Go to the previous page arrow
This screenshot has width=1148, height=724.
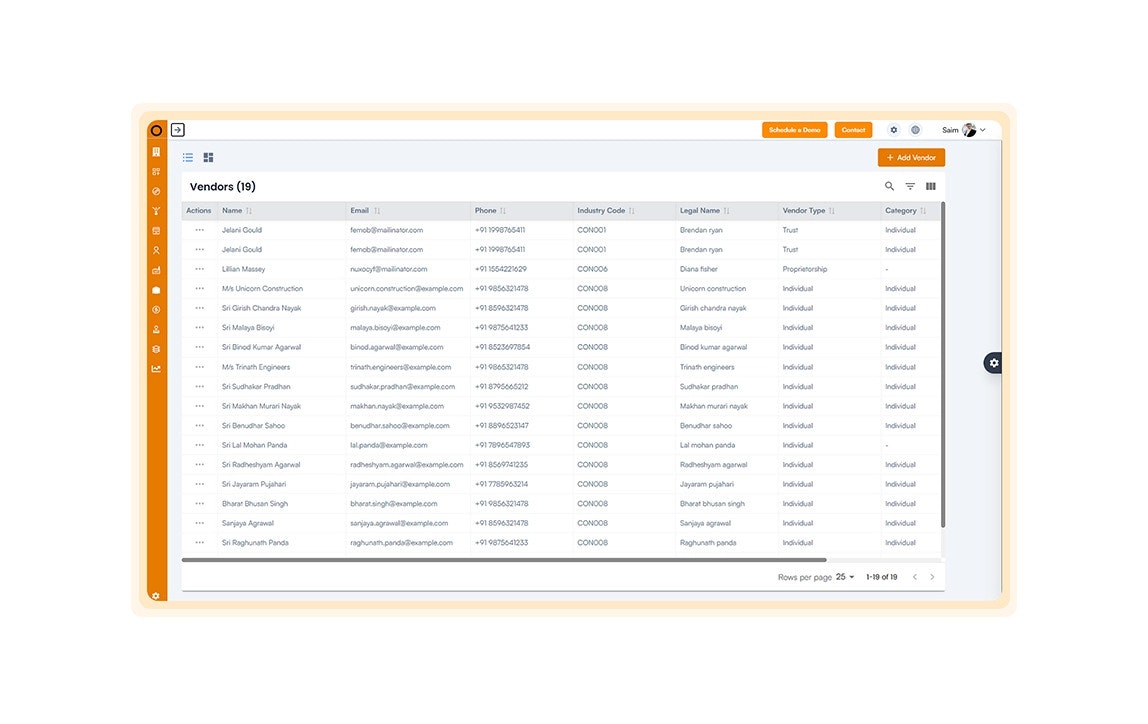point(914,577)
